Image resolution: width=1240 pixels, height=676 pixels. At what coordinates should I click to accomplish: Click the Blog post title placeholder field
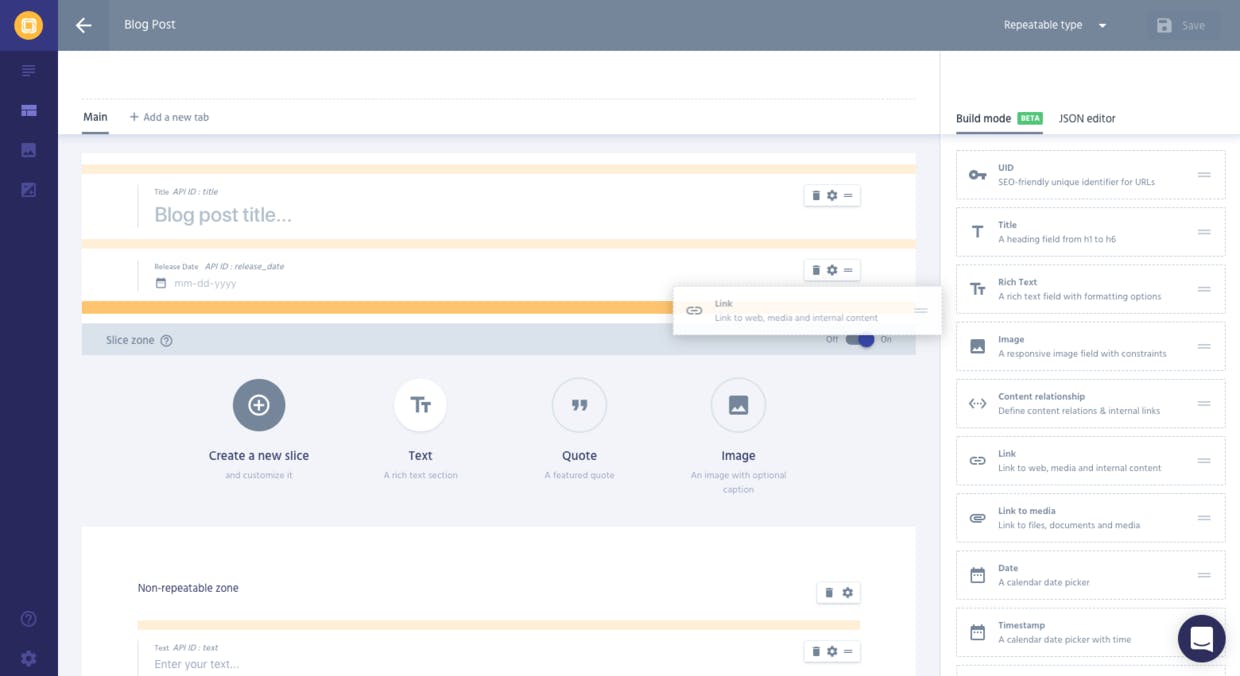coord(223,215)
